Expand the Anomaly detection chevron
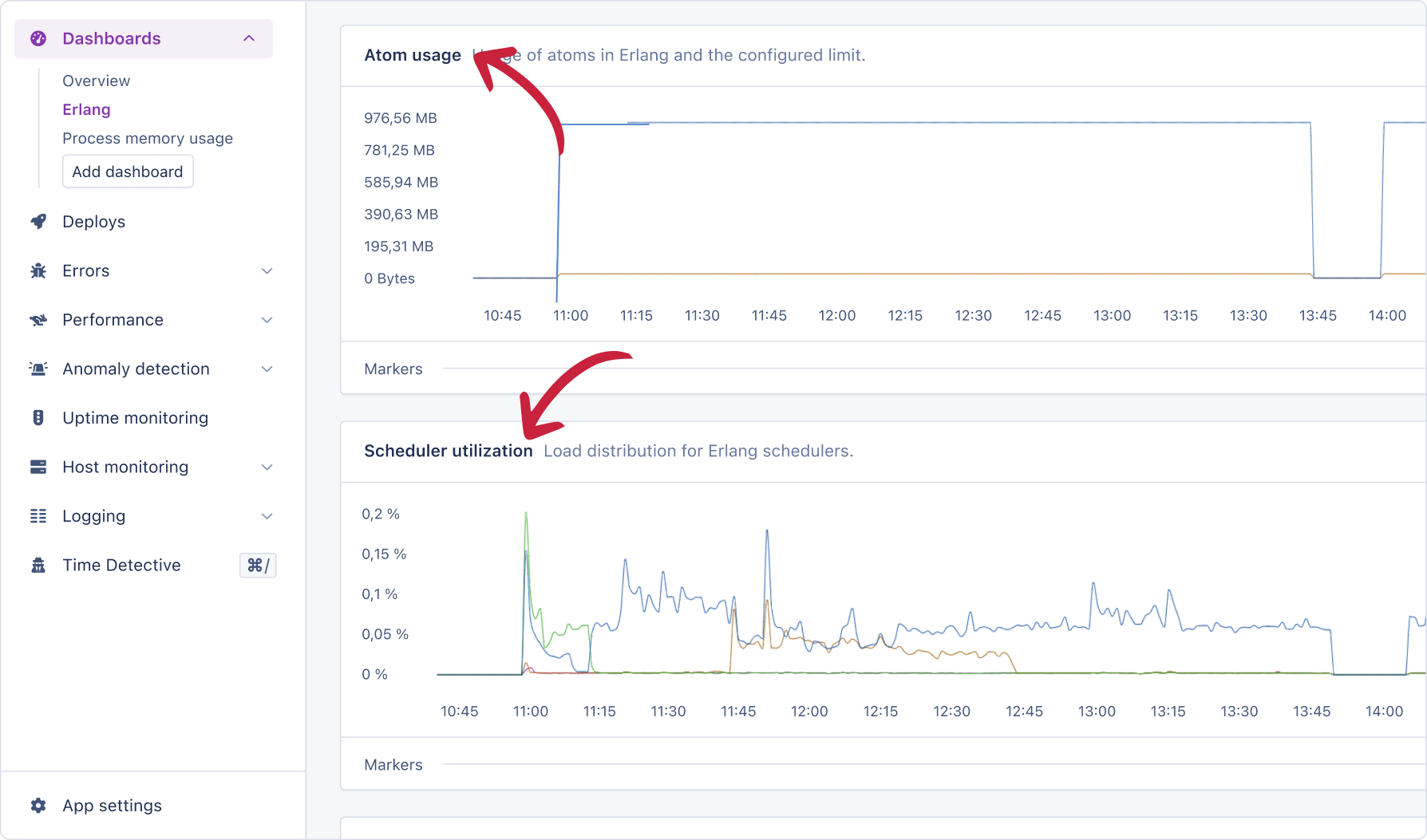 (x=267, y=369)
